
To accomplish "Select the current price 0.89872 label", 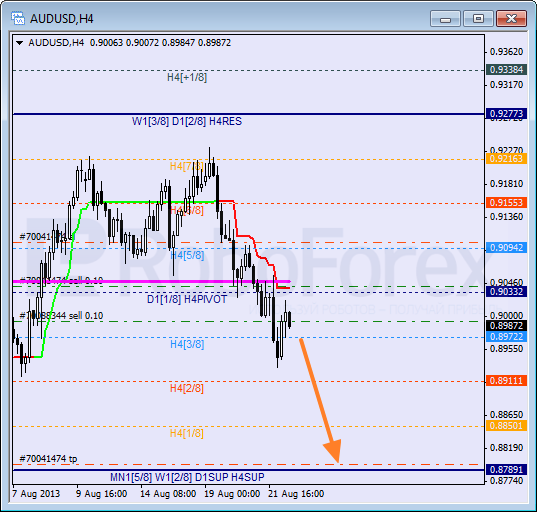I will pos(506,326).
